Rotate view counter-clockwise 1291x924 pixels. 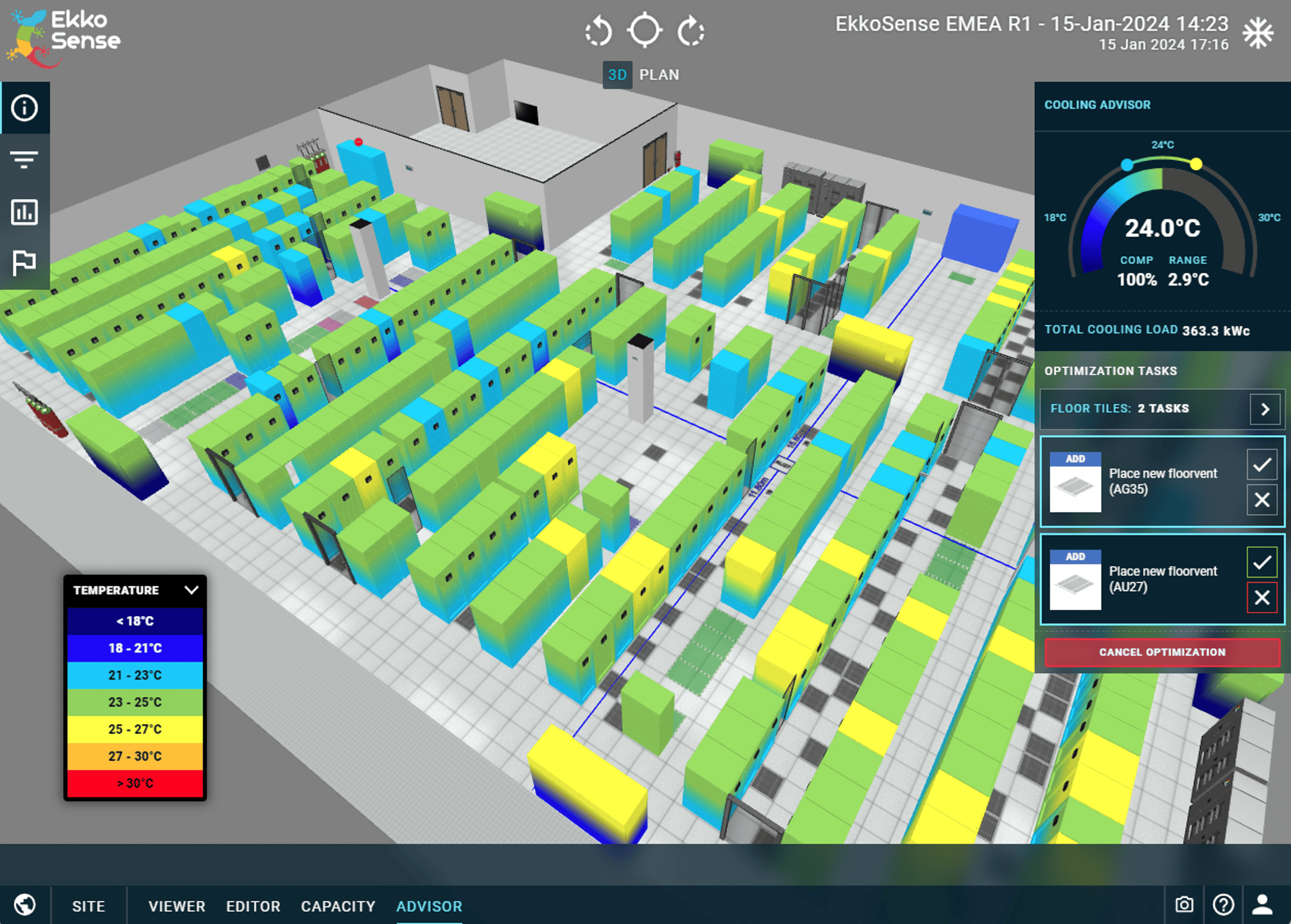click(598, 31)
